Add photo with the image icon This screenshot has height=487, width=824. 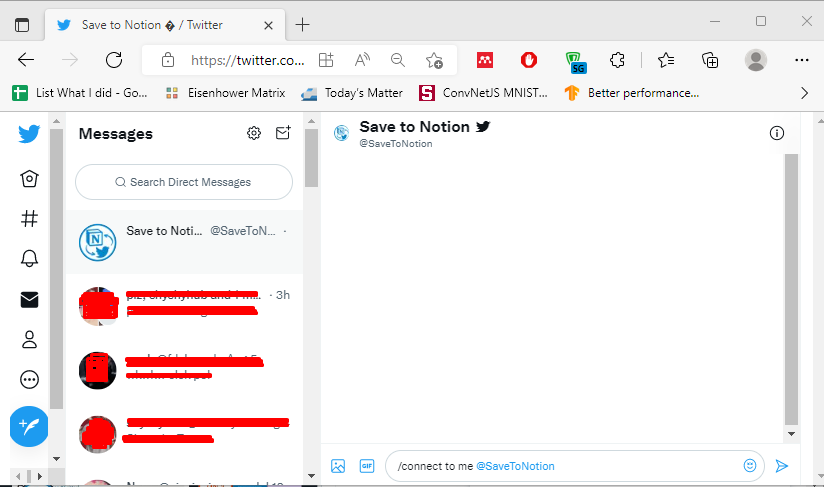pos(338,466)
